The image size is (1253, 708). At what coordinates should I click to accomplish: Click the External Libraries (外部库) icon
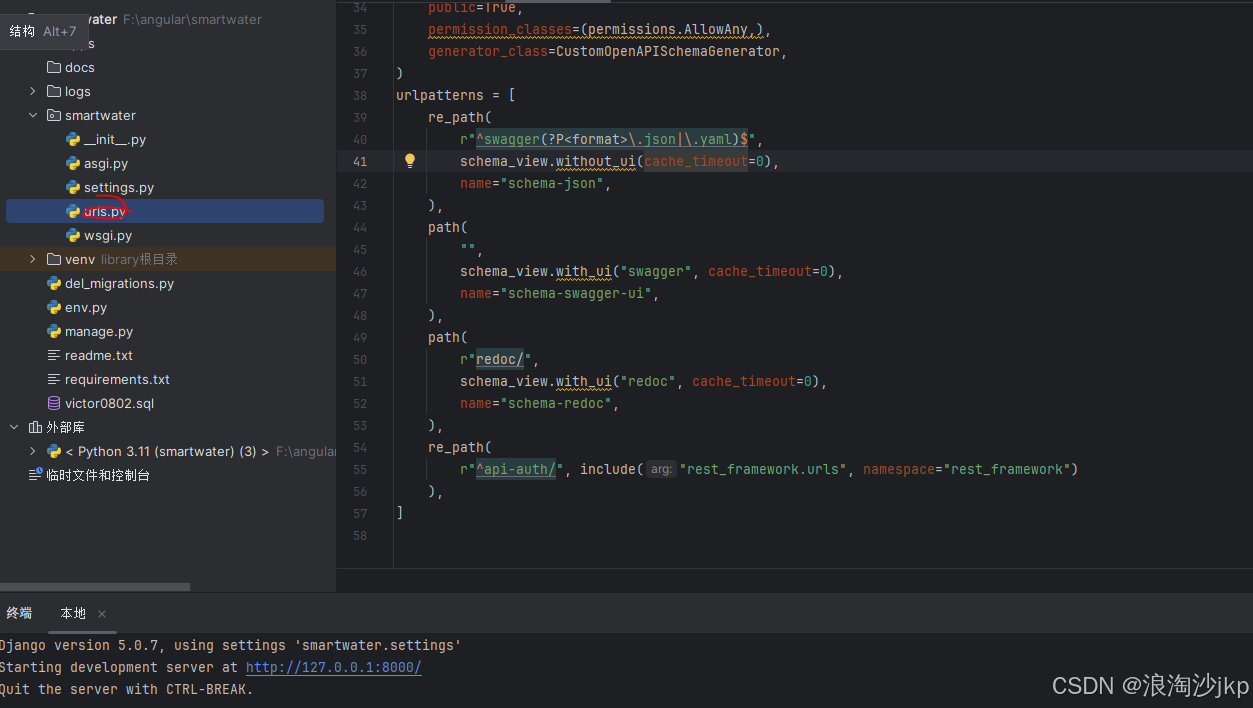tap(35, 427)
